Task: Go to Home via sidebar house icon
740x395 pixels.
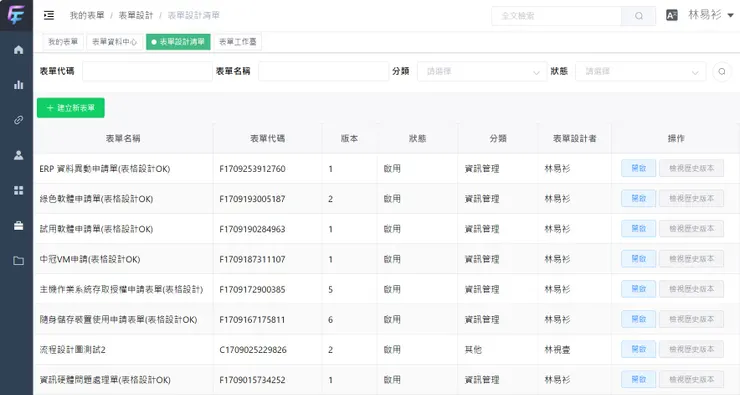Action: (x=18, y=50)
